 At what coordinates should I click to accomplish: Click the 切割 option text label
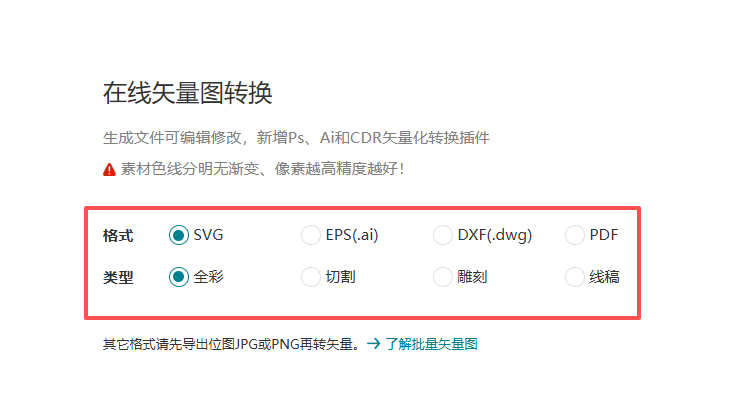tap(340, 277)
